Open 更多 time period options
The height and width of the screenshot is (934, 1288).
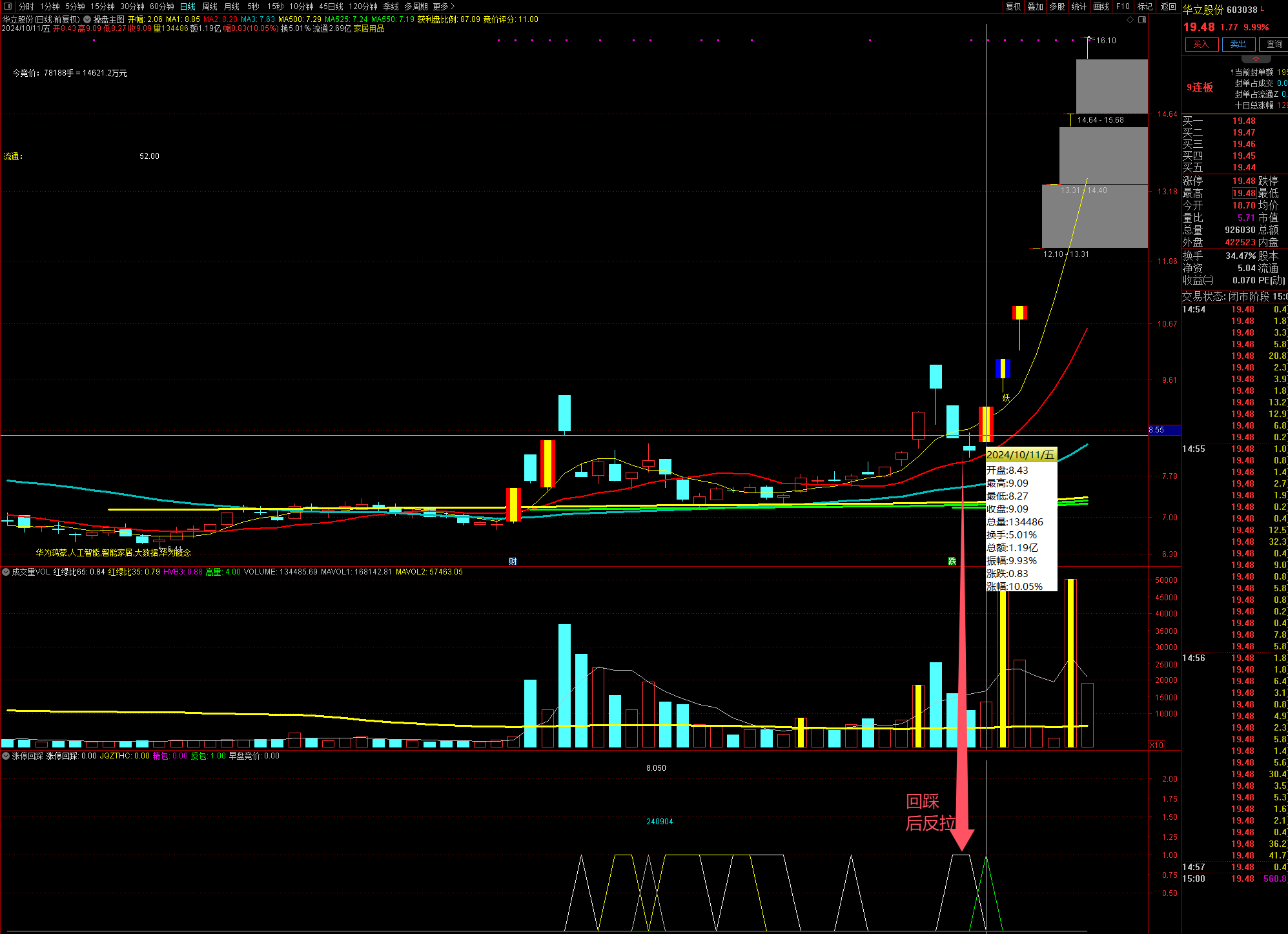coord(444,6)
